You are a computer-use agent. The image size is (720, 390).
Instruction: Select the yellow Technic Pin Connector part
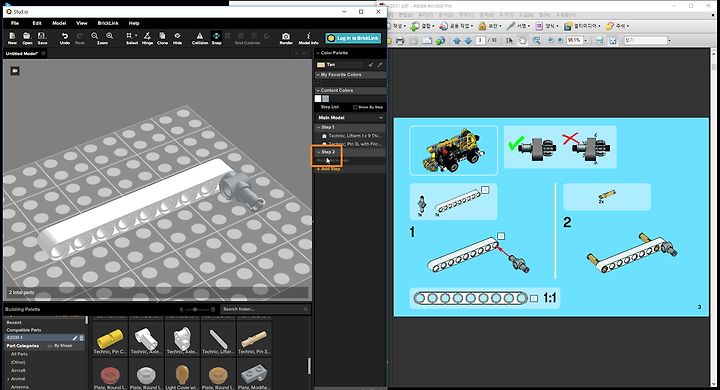110,339
